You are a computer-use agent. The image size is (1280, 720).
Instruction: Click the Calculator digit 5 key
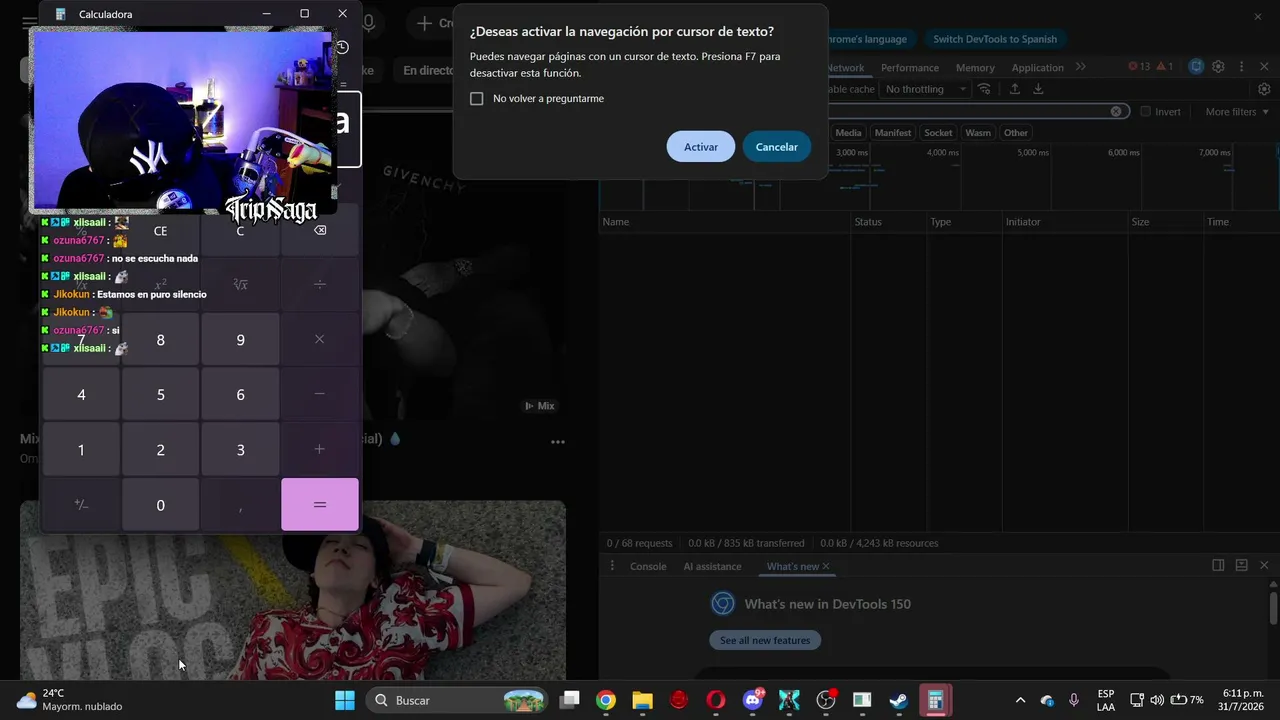160,394
